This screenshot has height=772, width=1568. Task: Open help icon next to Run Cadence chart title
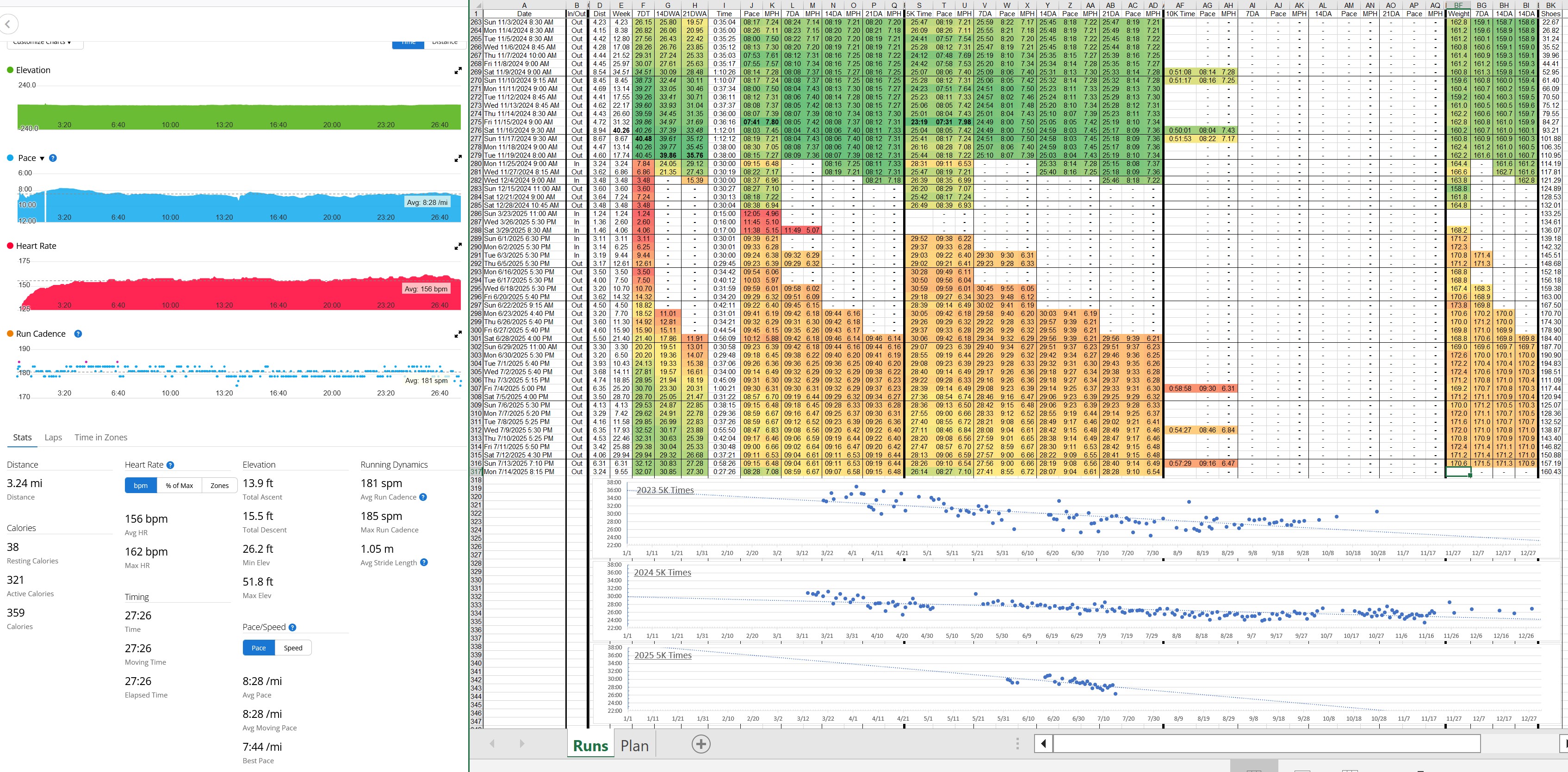click(x=78, y=334)
